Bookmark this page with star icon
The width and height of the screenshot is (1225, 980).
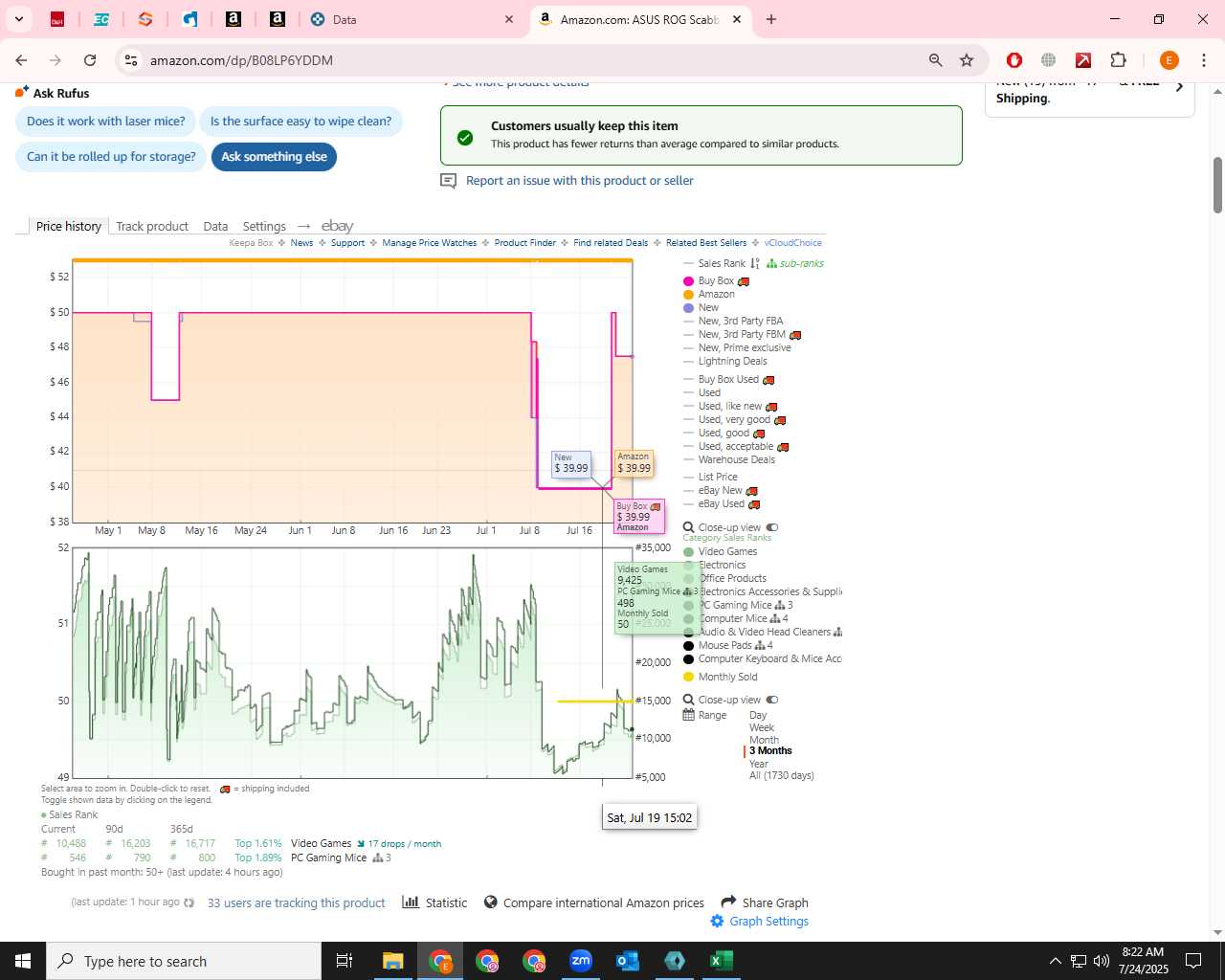pos(967,60)
